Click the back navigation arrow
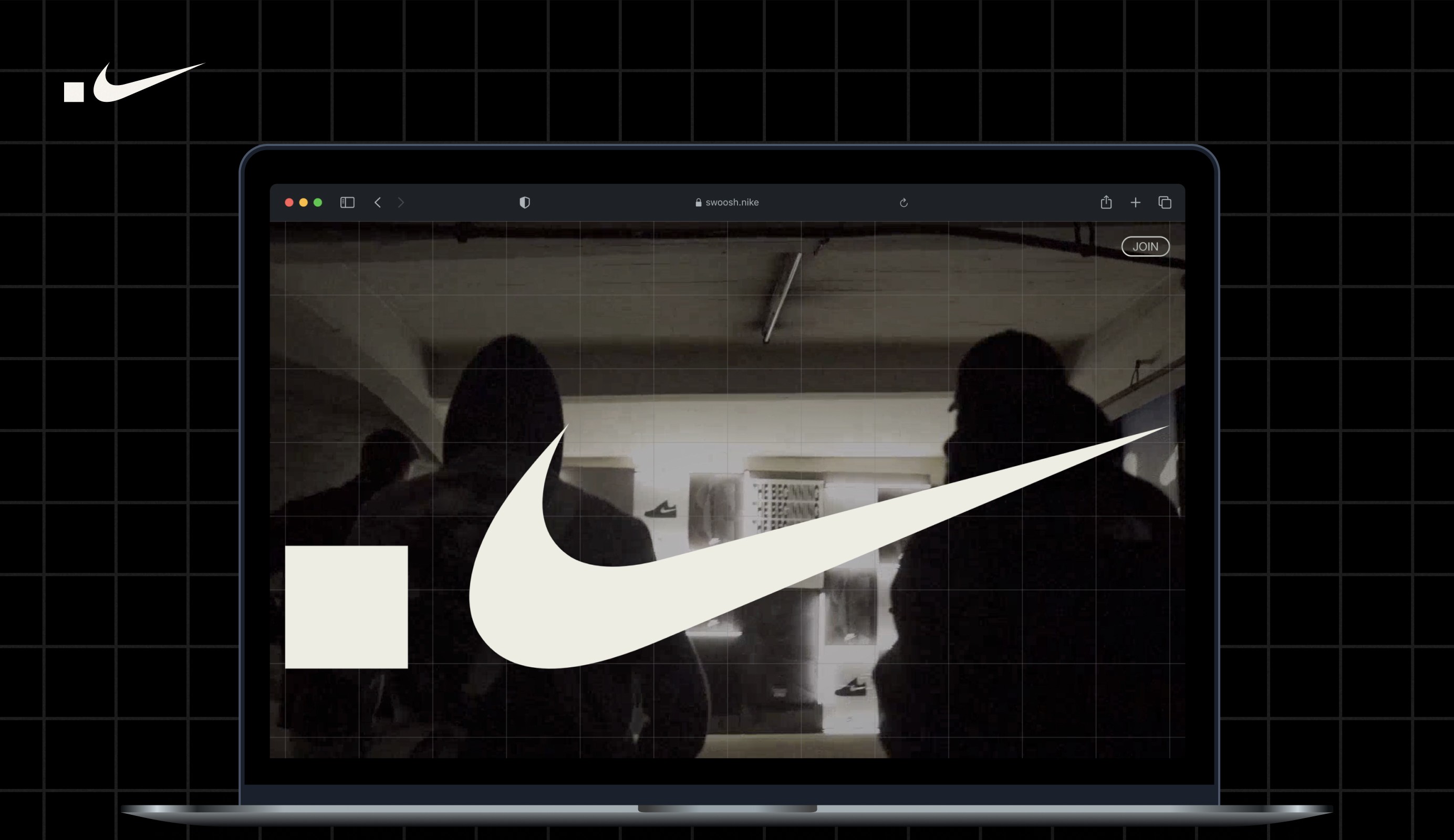The height and width of the screenshot is (840, 1454). tap(378, 202)
